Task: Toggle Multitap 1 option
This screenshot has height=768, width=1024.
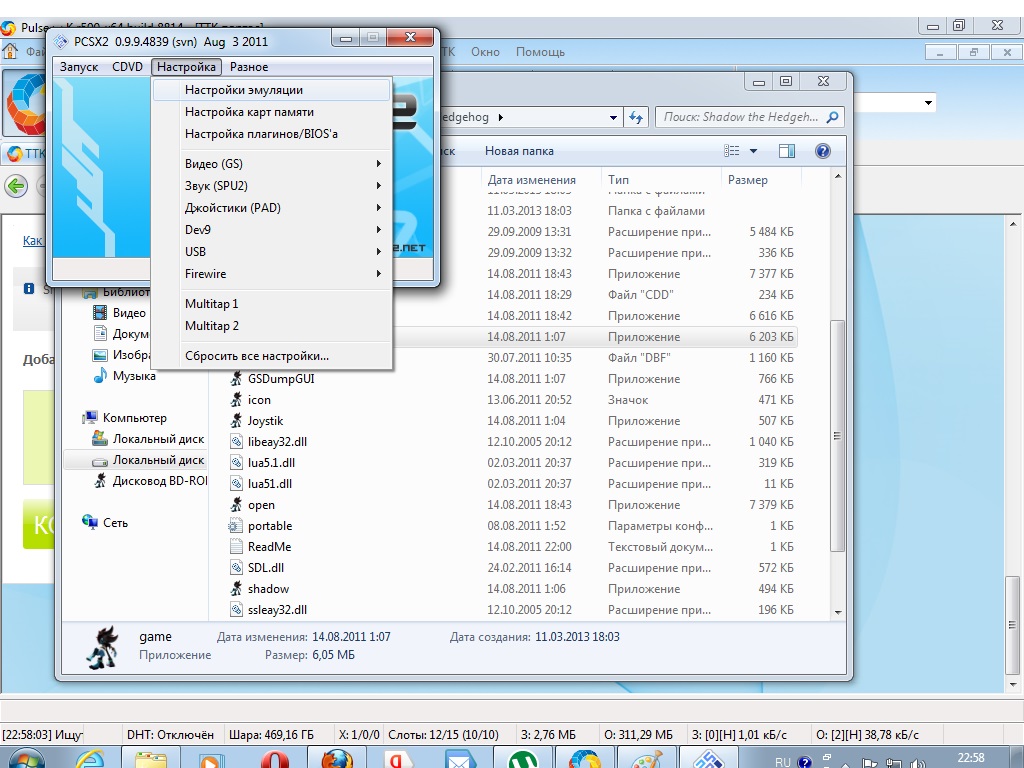Action: (x=272, y=304)
